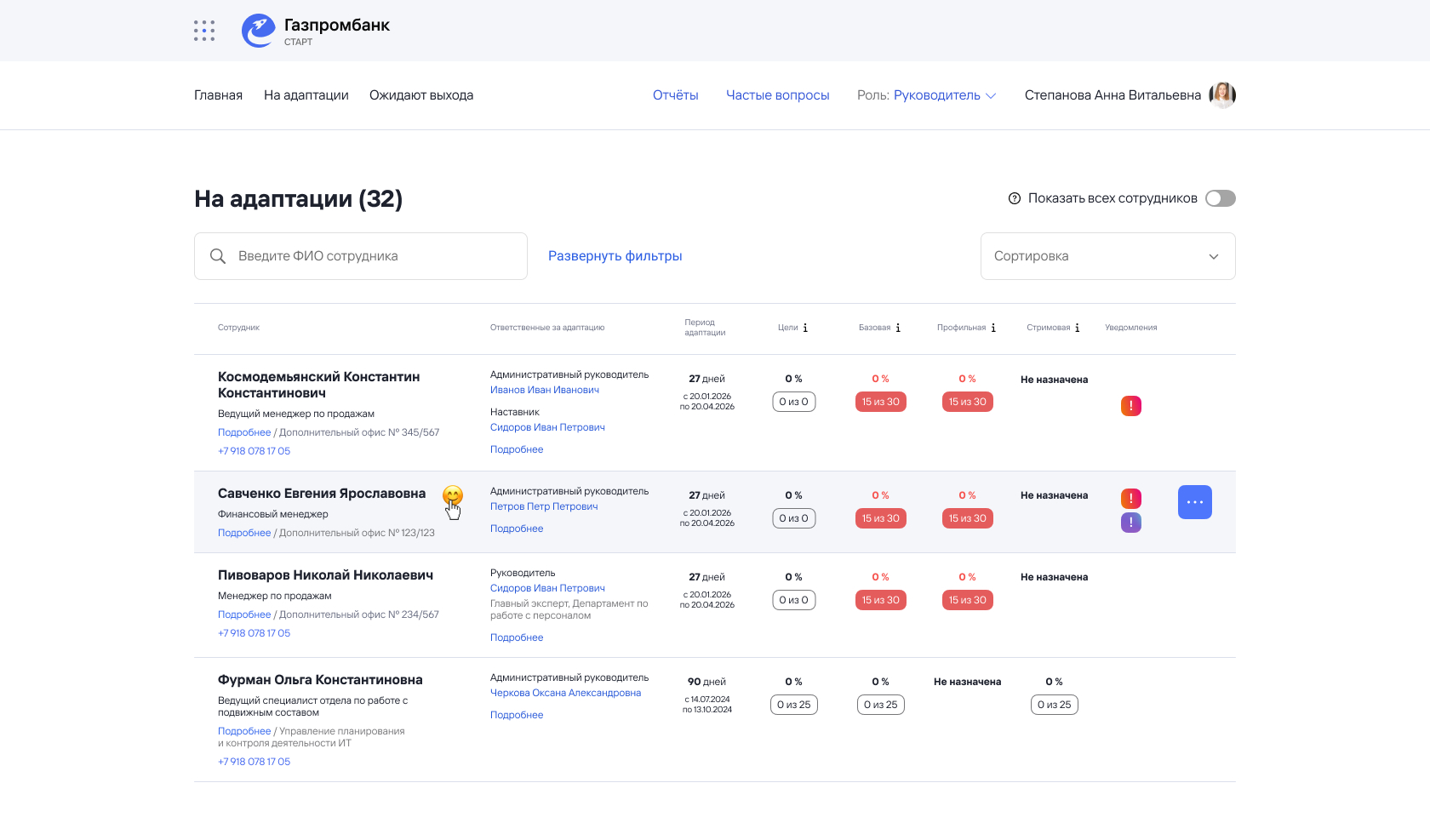Click the info icon next to Профильная
Viewport: 1430px width, 840px height.
pyautogui.click(x=993, y=328)
